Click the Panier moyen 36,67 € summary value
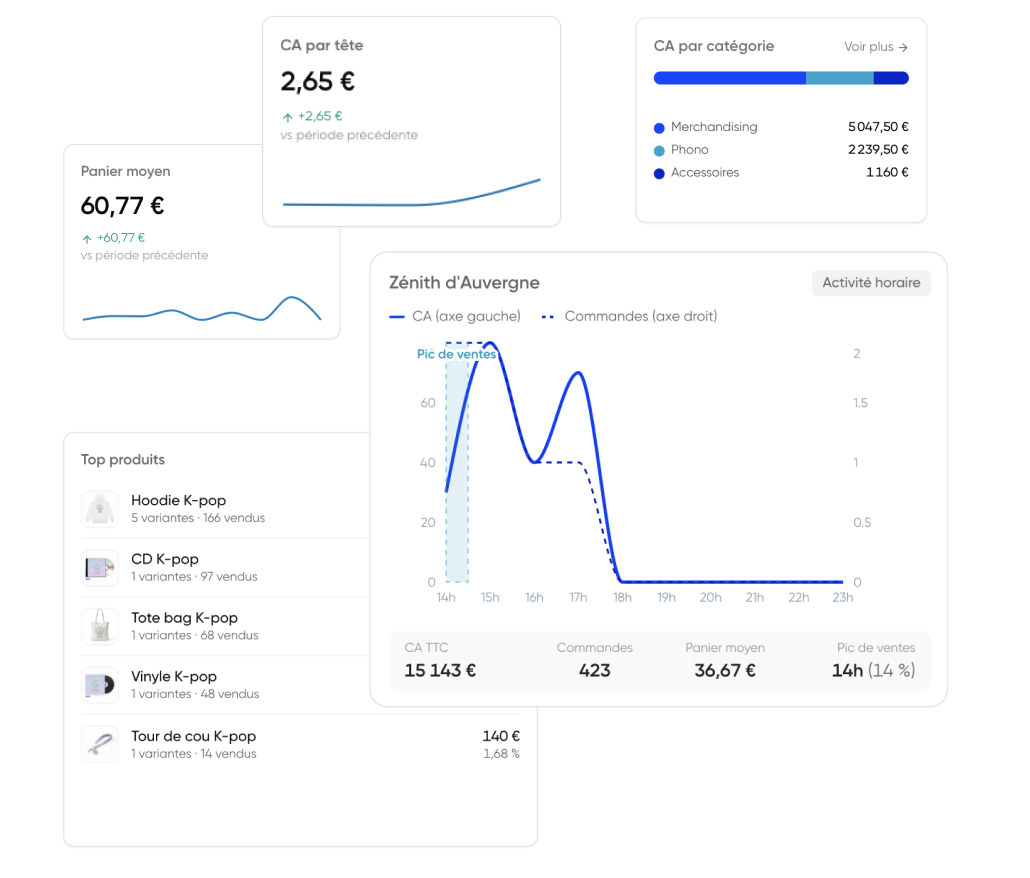The height and width of the screenshot is (878, 1030). click(725, 670)
